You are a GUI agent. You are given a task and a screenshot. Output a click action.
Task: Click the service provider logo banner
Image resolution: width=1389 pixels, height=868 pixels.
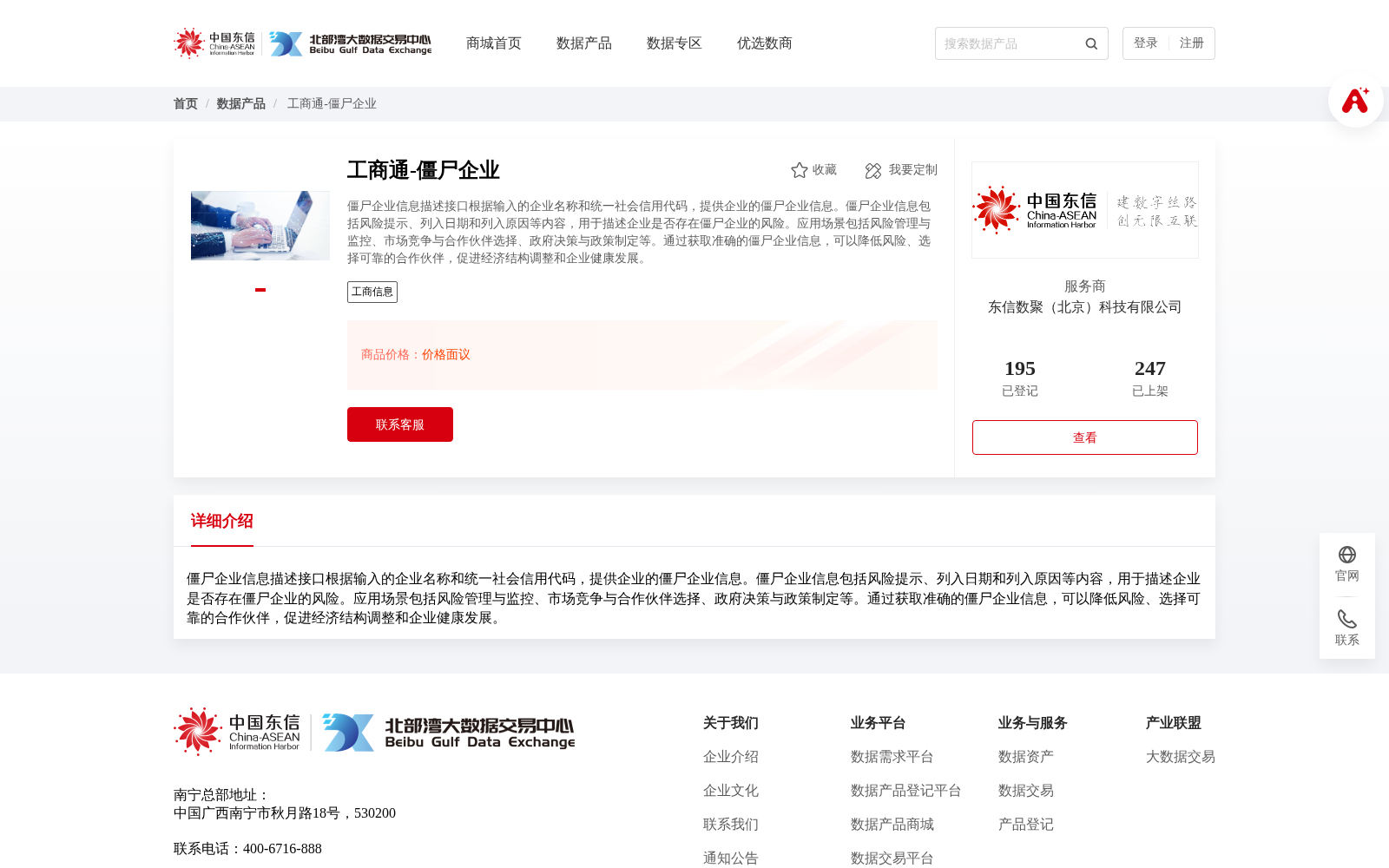pyautogui.click(x=1085, y=210)
